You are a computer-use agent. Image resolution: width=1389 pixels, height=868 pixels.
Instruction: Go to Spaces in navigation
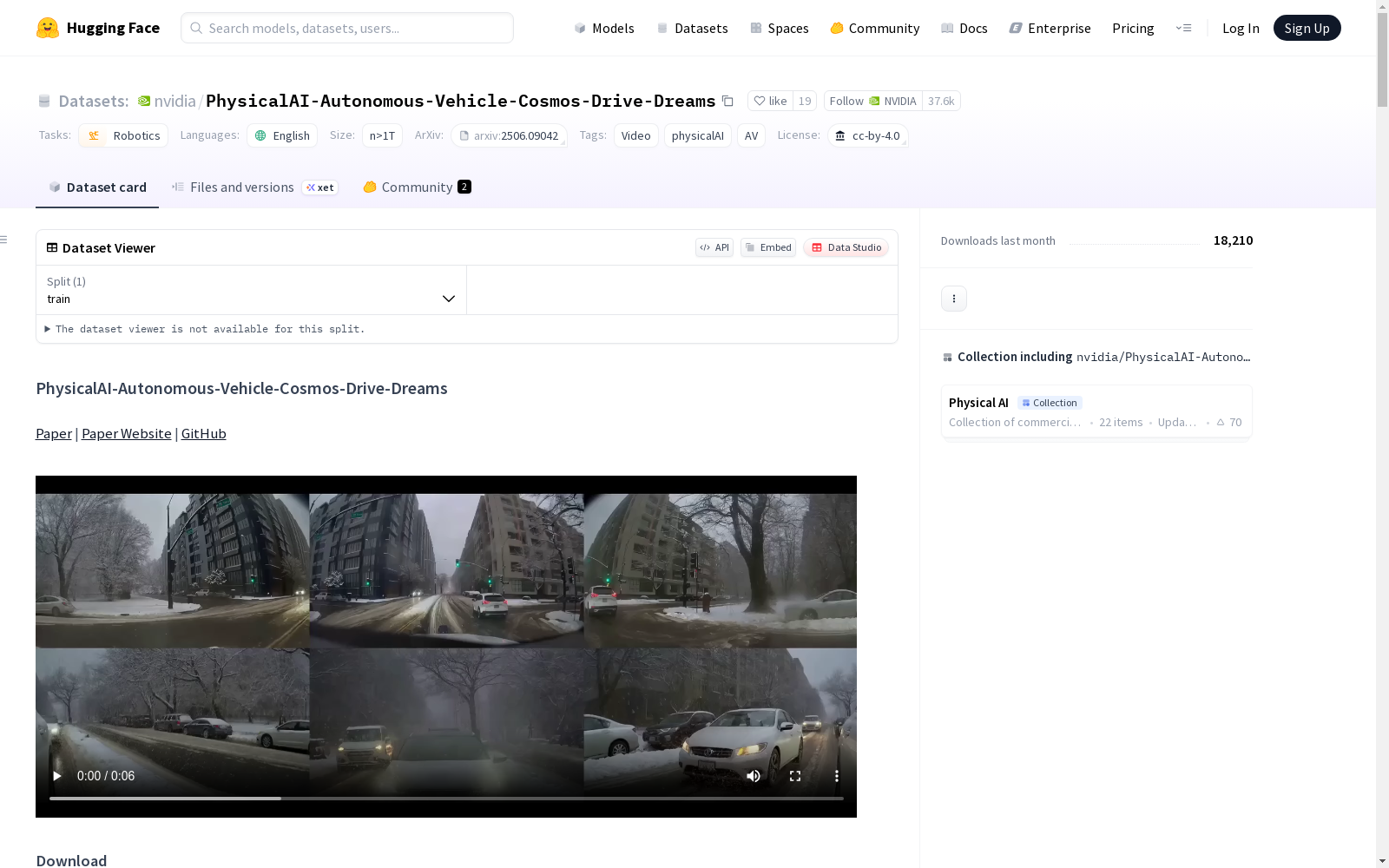[780, 28]
